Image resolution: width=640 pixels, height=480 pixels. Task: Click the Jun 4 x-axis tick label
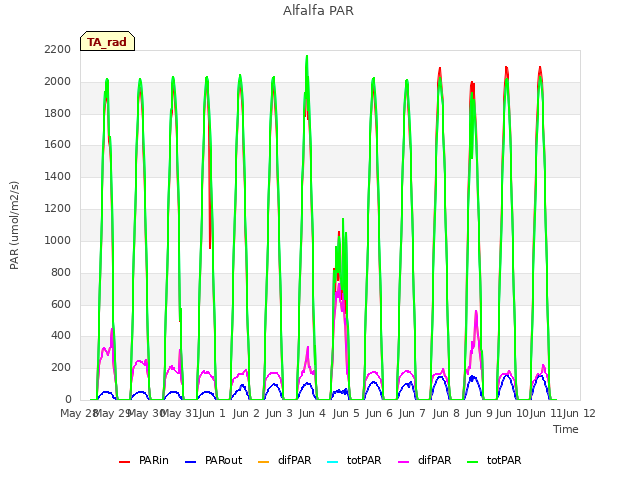tap(312, 413)
